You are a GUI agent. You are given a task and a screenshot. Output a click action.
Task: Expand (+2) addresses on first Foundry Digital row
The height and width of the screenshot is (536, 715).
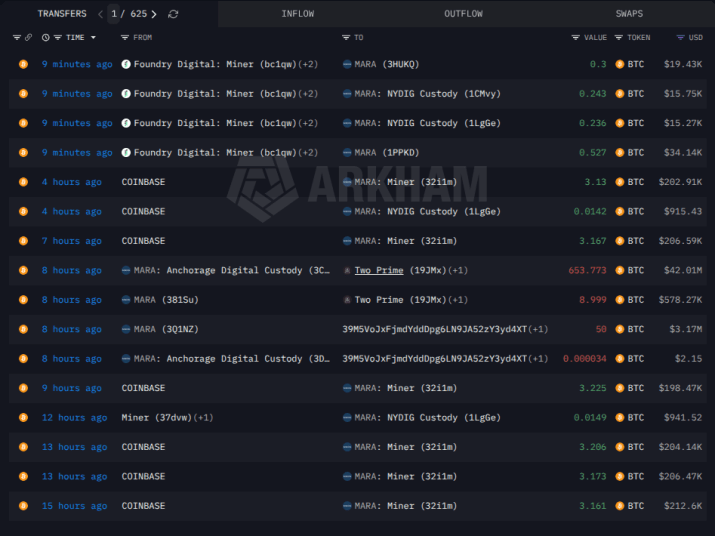[x=307, y=64]
